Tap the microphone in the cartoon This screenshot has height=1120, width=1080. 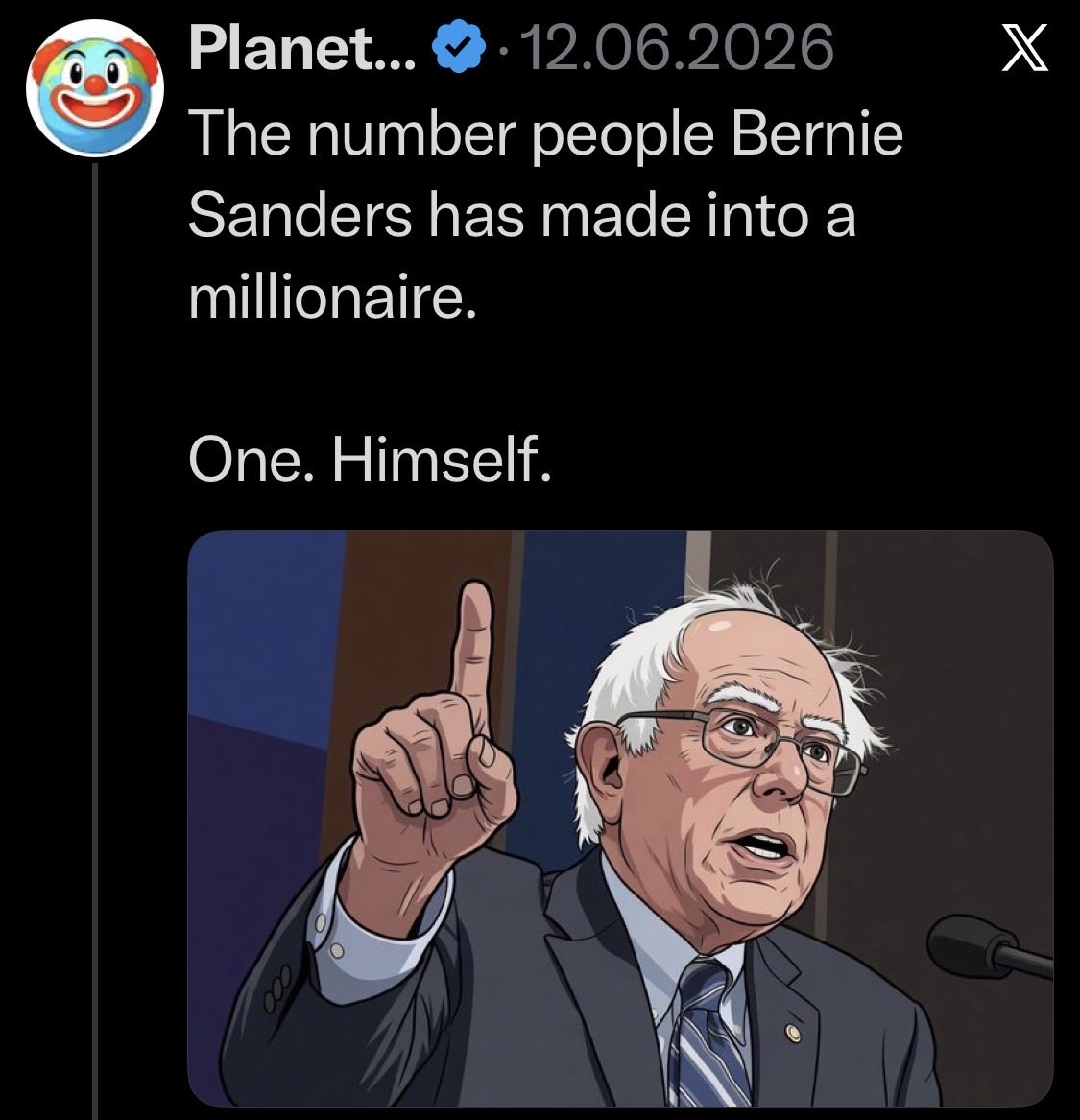[x=990, y=945]
